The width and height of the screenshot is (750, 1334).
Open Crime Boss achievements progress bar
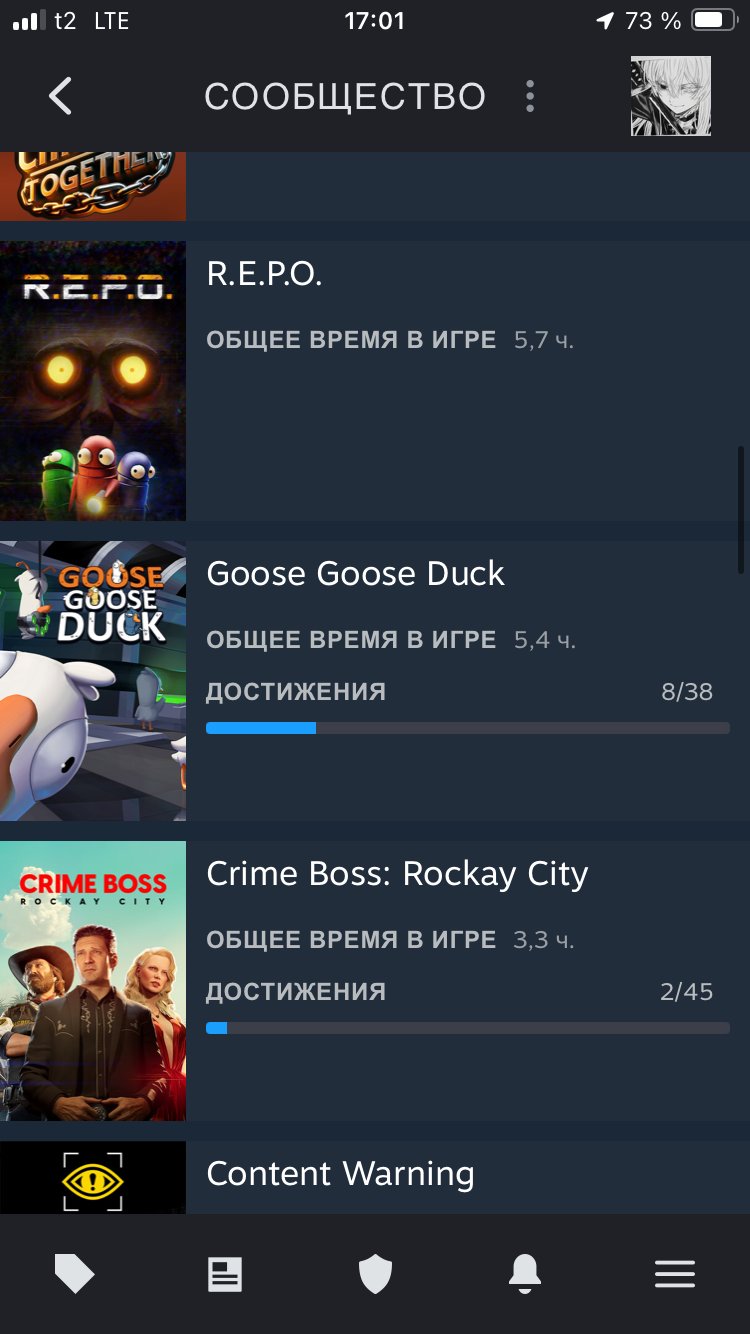pos(468,1028)
